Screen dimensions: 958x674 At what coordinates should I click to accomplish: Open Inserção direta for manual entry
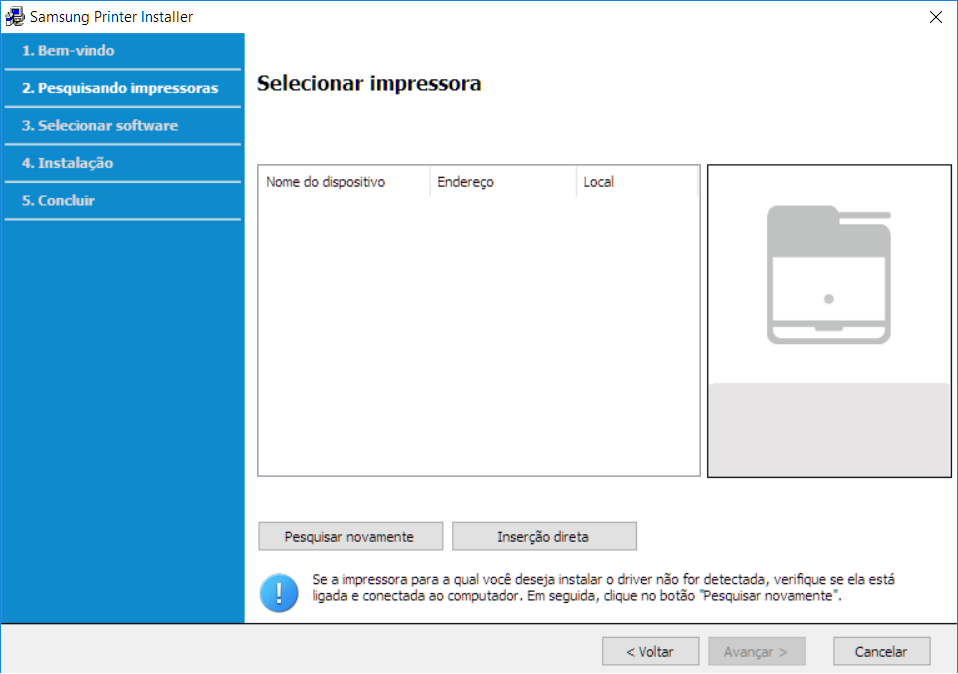coord(543,536)
